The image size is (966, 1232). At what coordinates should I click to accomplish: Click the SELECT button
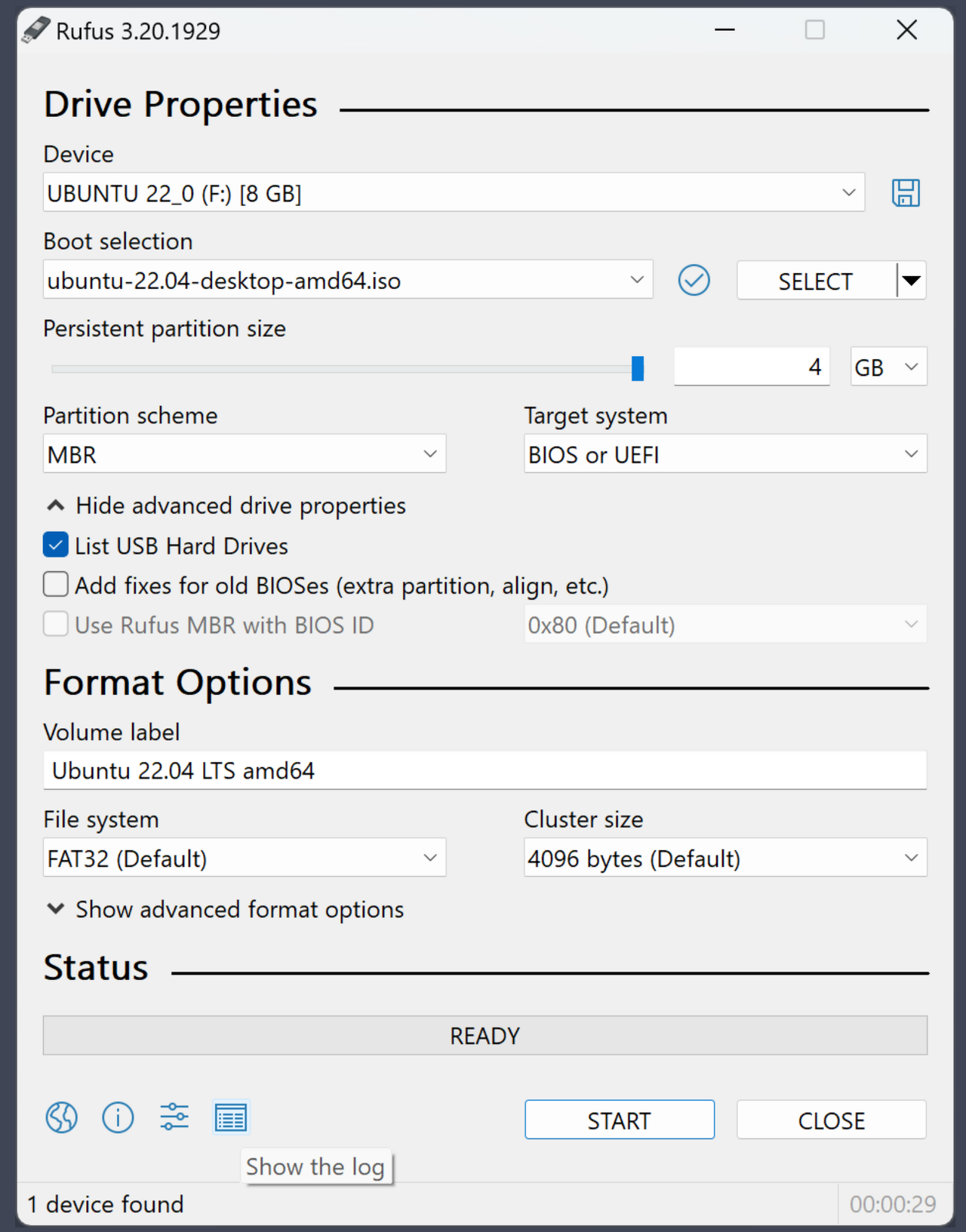pos(816,281)
